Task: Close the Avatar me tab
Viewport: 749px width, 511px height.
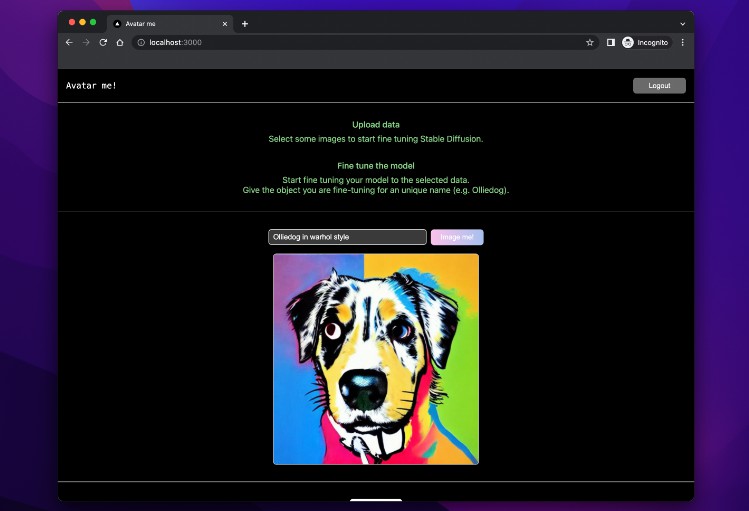Action: coord(225,23)
